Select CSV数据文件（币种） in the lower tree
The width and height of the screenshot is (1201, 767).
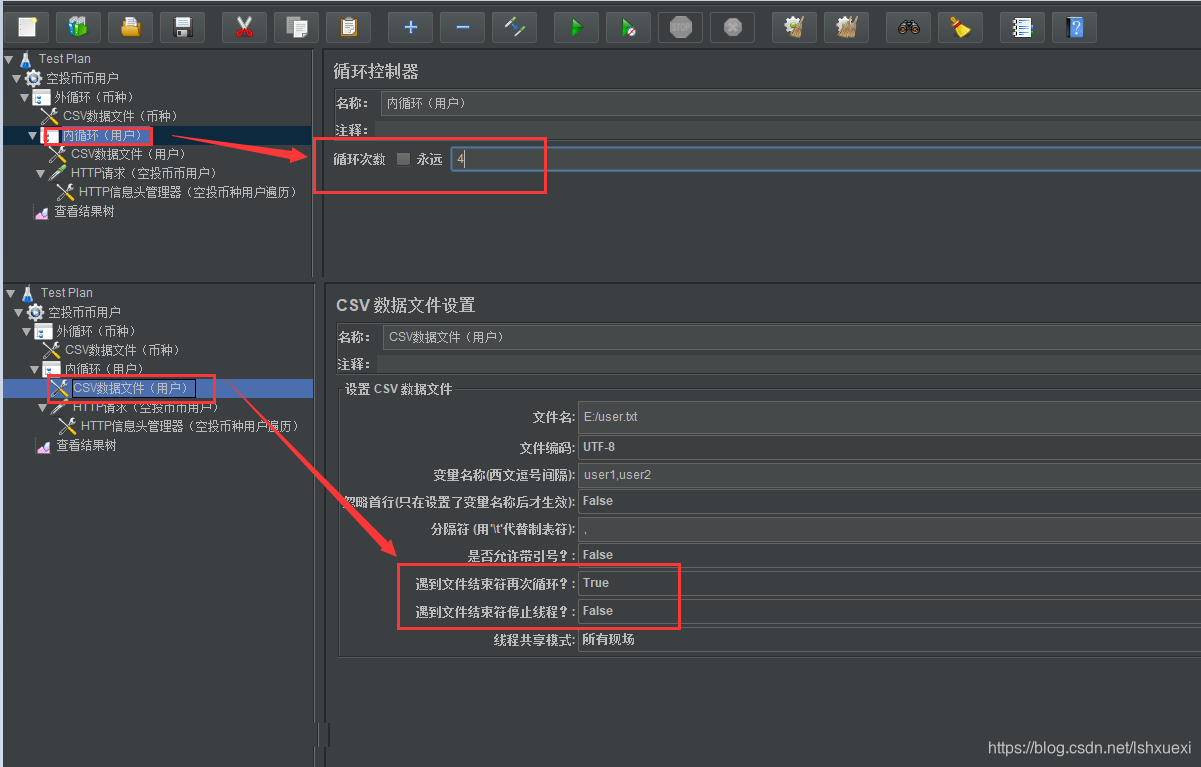[122, 350]
